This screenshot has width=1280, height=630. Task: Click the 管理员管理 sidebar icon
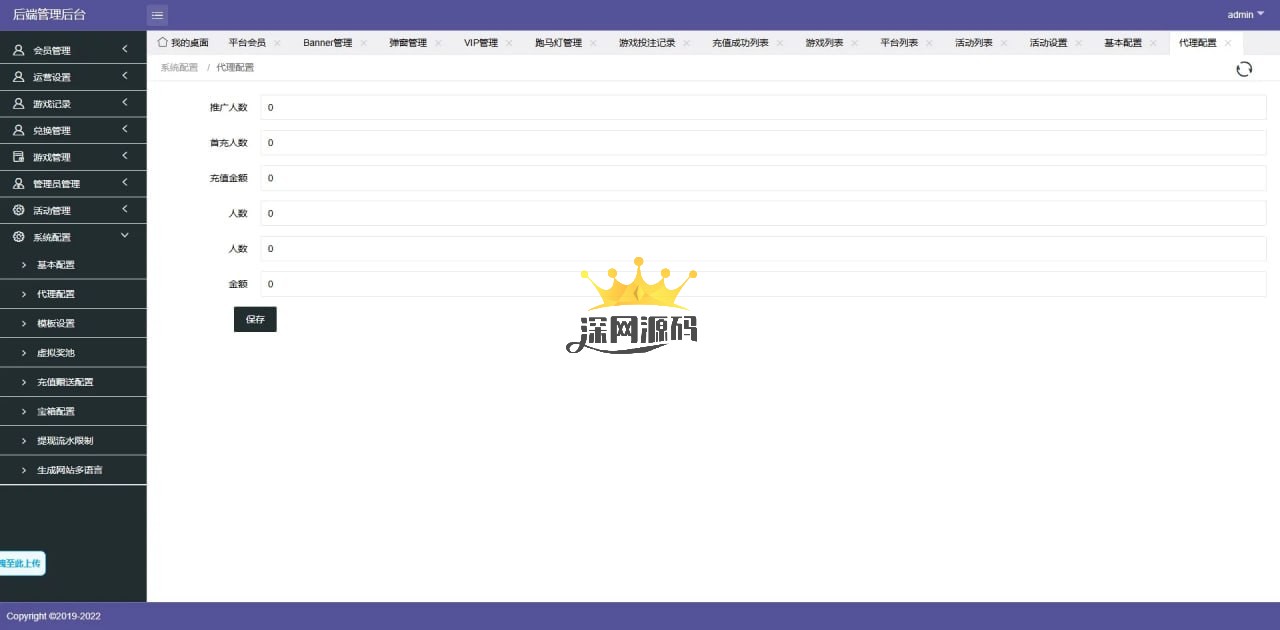[x=18, y=184]
